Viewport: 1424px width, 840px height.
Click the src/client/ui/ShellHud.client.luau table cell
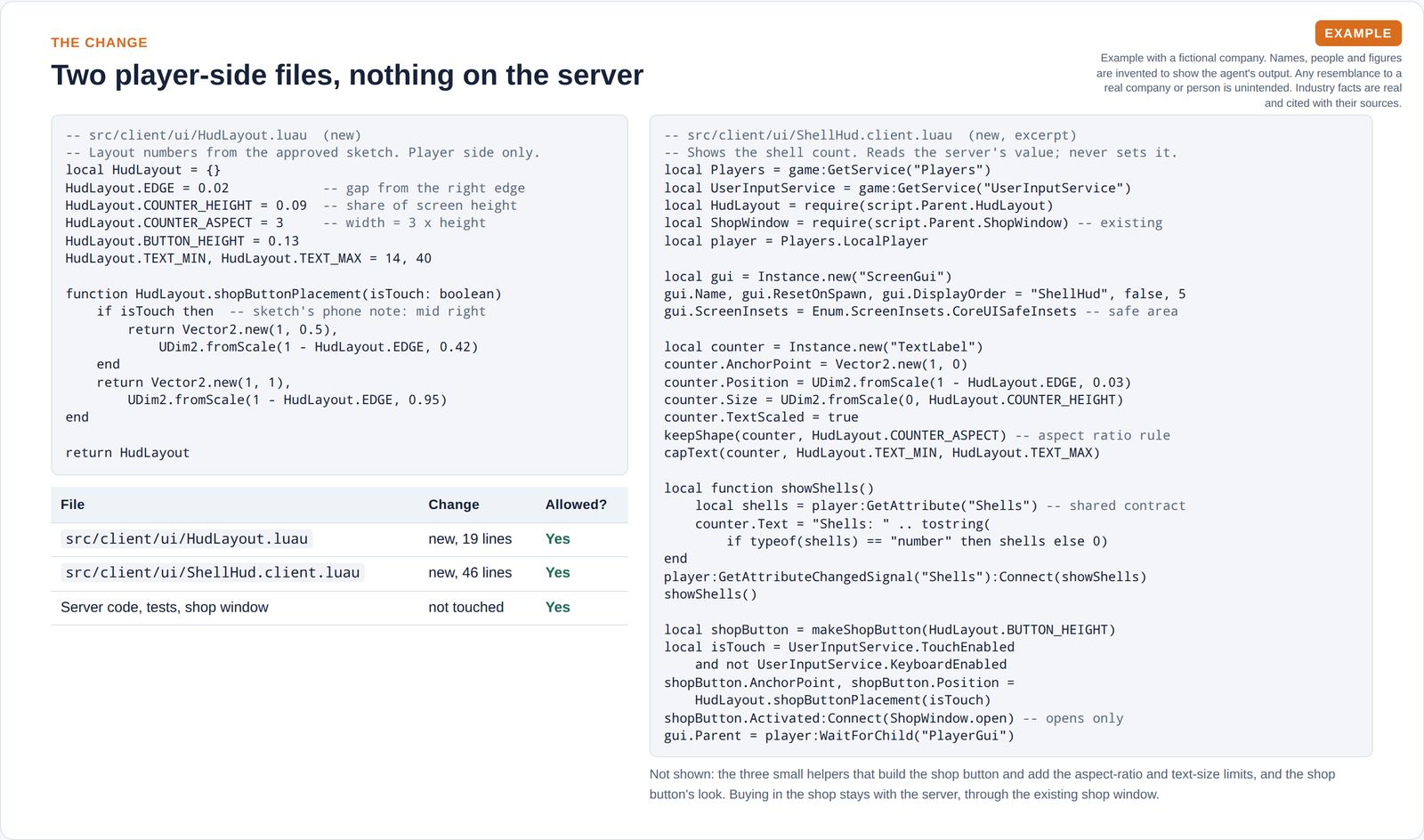pyautogui.click(x=213, y=572)
